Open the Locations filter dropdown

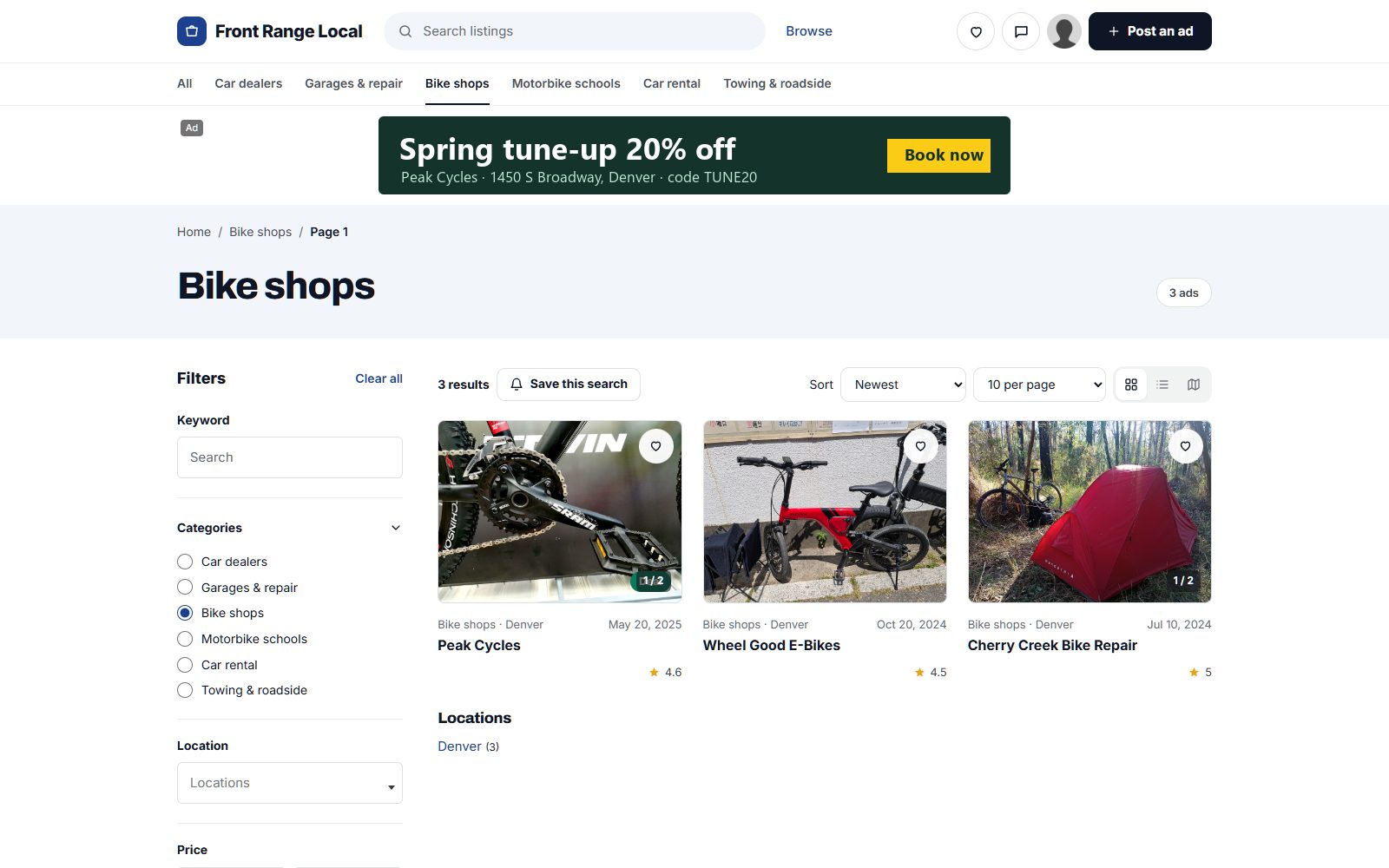pos(290,783)
